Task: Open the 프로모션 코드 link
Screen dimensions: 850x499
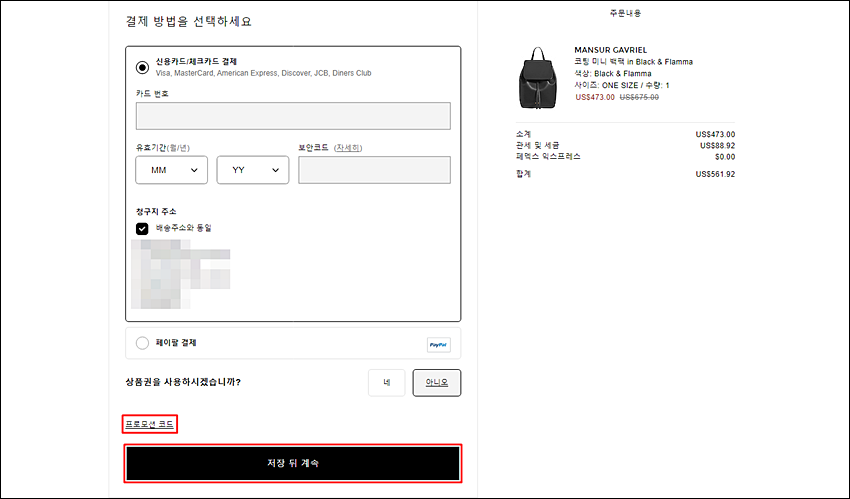Action: tap(150, 424)
